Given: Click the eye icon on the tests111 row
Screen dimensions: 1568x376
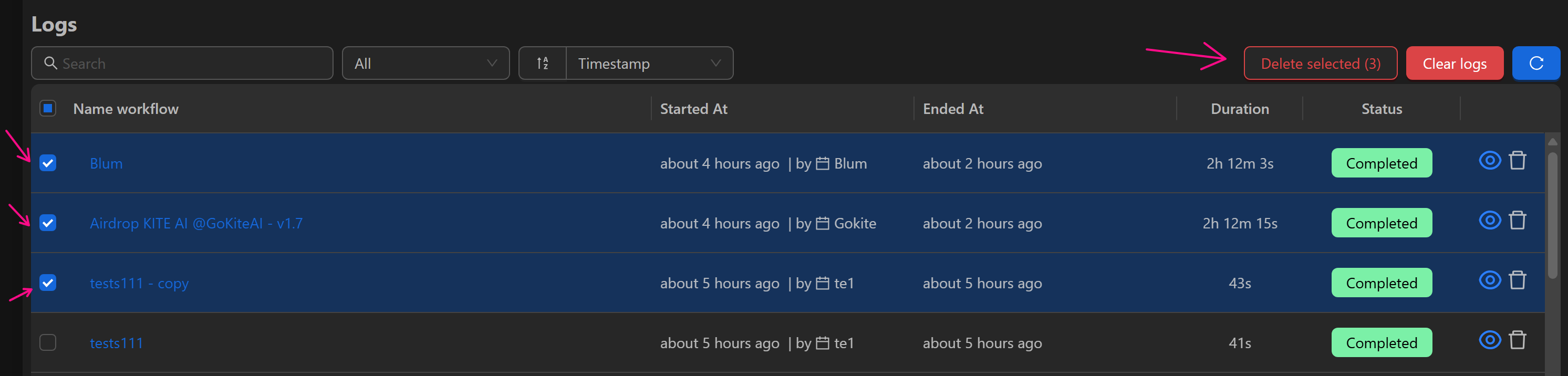Looking at the screenshot, I should 1489,340.
